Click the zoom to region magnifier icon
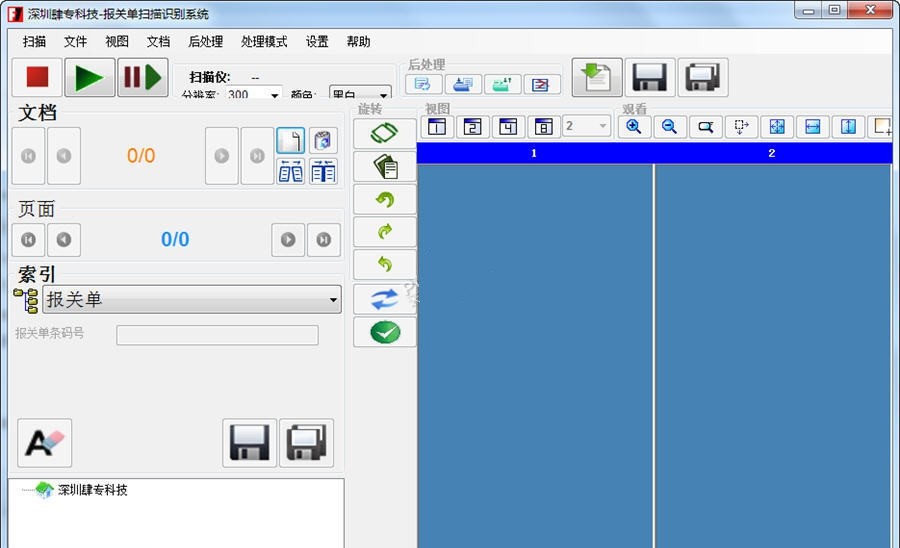This screenshot has width=900, height=548. pos(705,126)
